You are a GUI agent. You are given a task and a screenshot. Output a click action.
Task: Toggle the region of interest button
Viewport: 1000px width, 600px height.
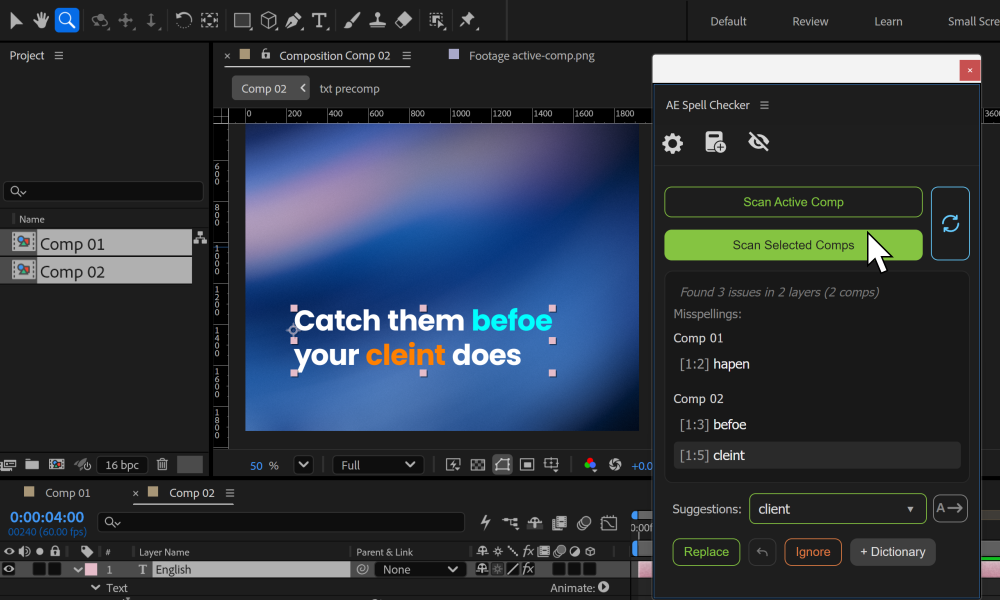[x=527, y=465]
